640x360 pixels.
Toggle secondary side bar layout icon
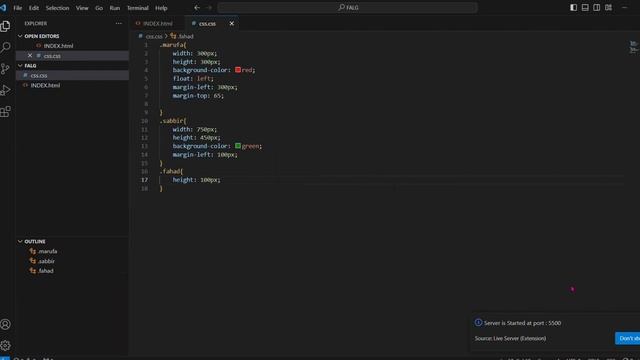click(x=597, y=7)
